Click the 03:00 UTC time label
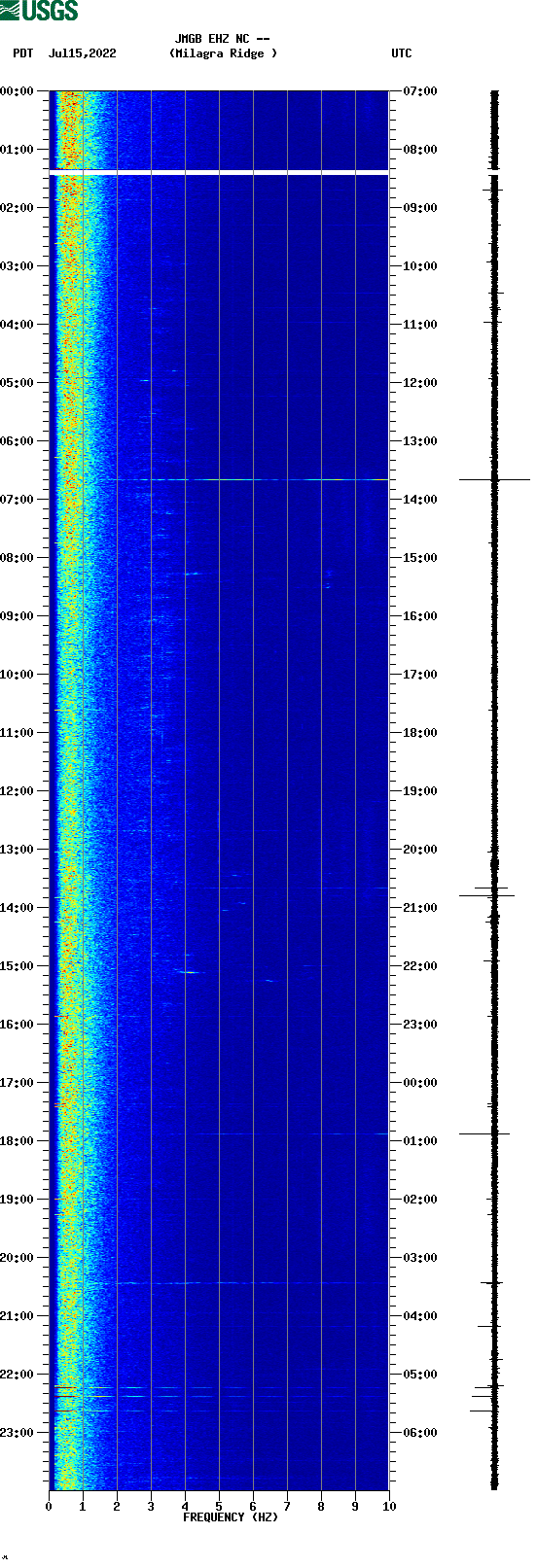Screen dimensions: 537x1568 (419, 1258)
